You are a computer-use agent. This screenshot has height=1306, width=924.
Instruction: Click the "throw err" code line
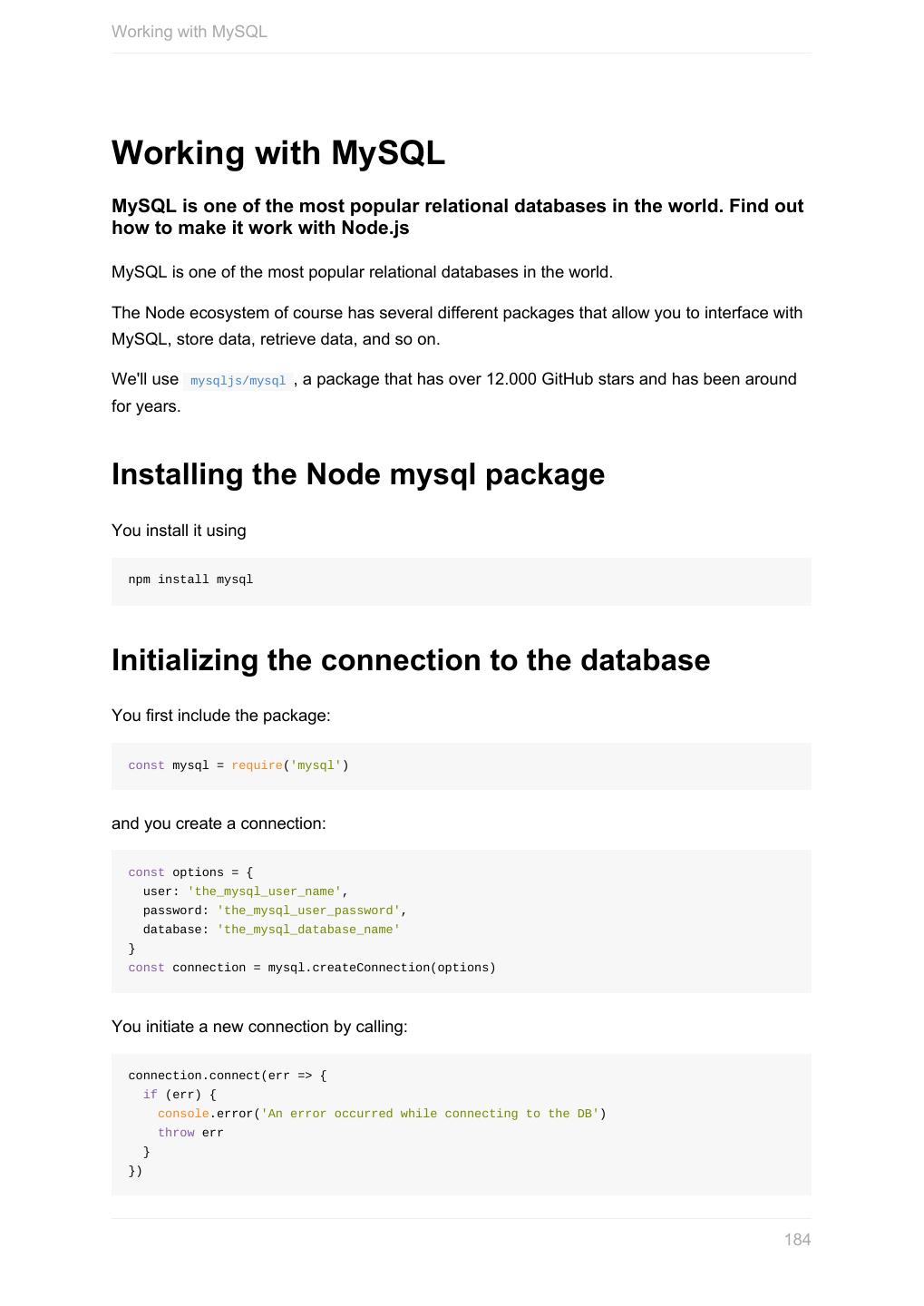click(x=190, y=1133)
